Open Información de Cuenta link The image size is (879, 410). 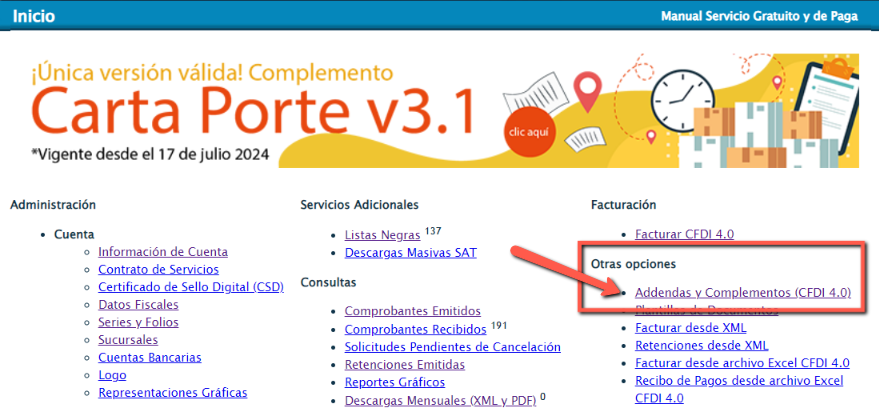point(163,251)
